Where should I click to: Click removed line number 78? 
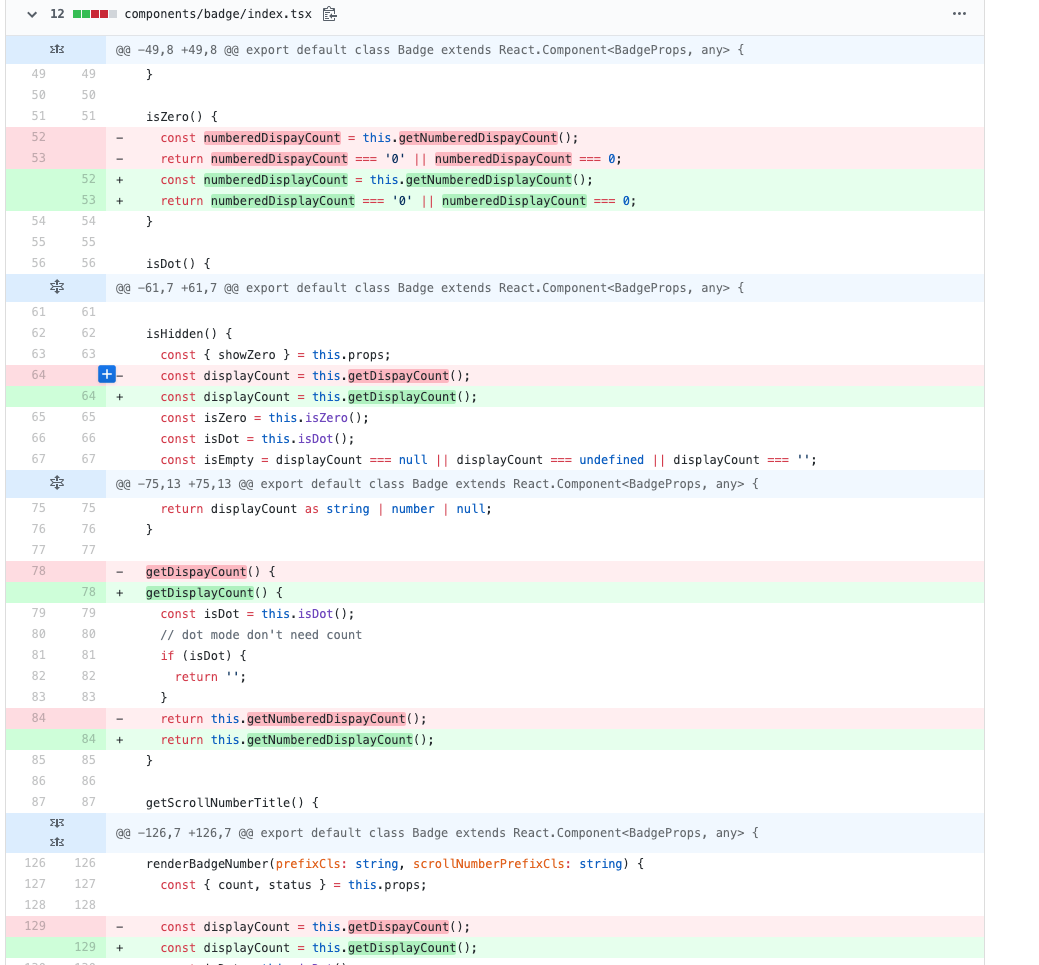(x=37, y=570)
